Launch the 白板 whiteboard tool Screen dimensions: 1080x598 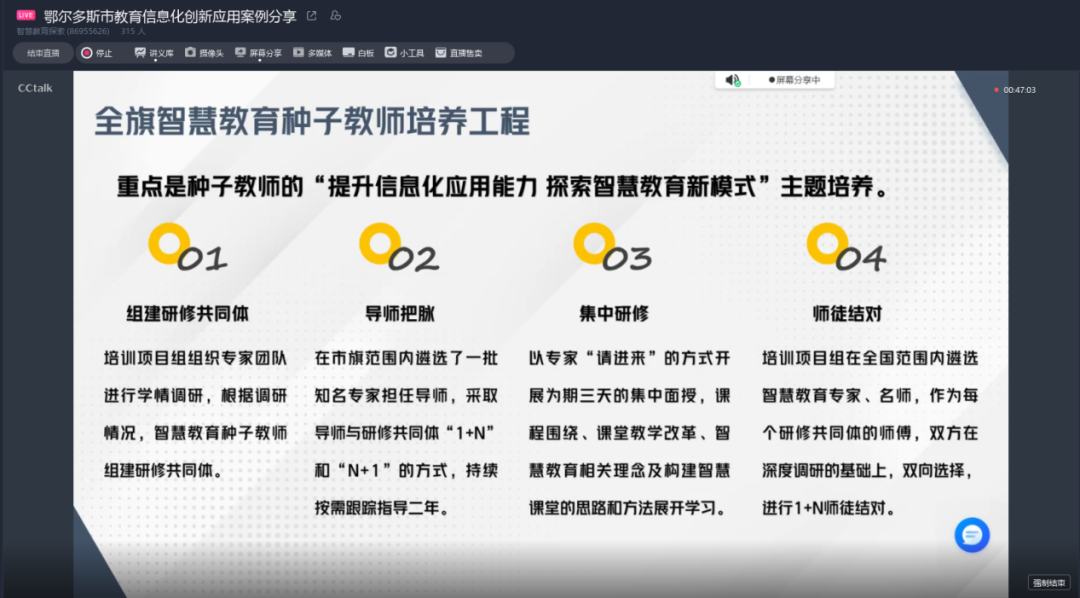click(358, 53)
